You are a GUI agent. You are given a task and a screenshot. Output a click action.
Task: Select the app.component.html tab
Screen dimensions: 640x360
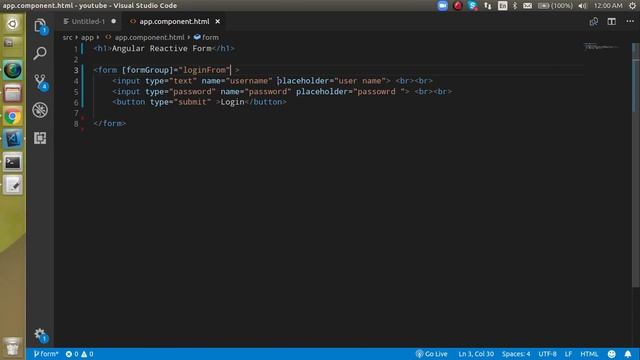(174, 22)
